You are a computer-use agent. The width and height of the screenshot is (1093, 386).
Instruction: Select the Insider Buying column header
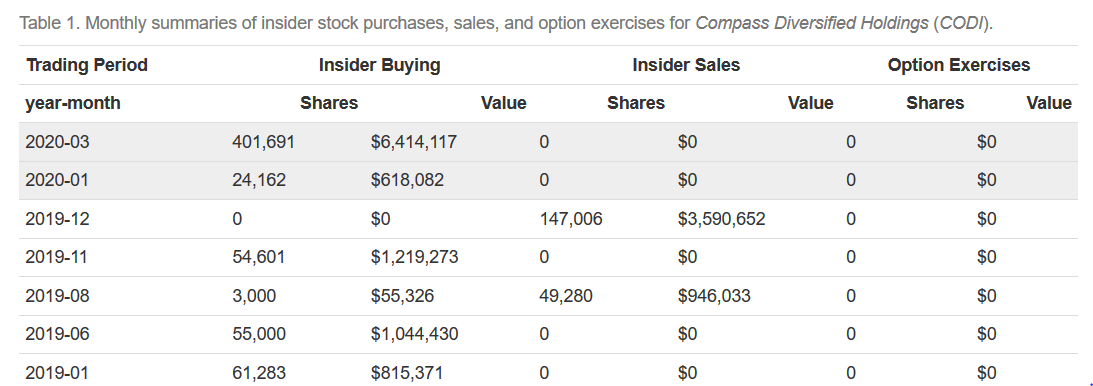click(x=379, y=65)
